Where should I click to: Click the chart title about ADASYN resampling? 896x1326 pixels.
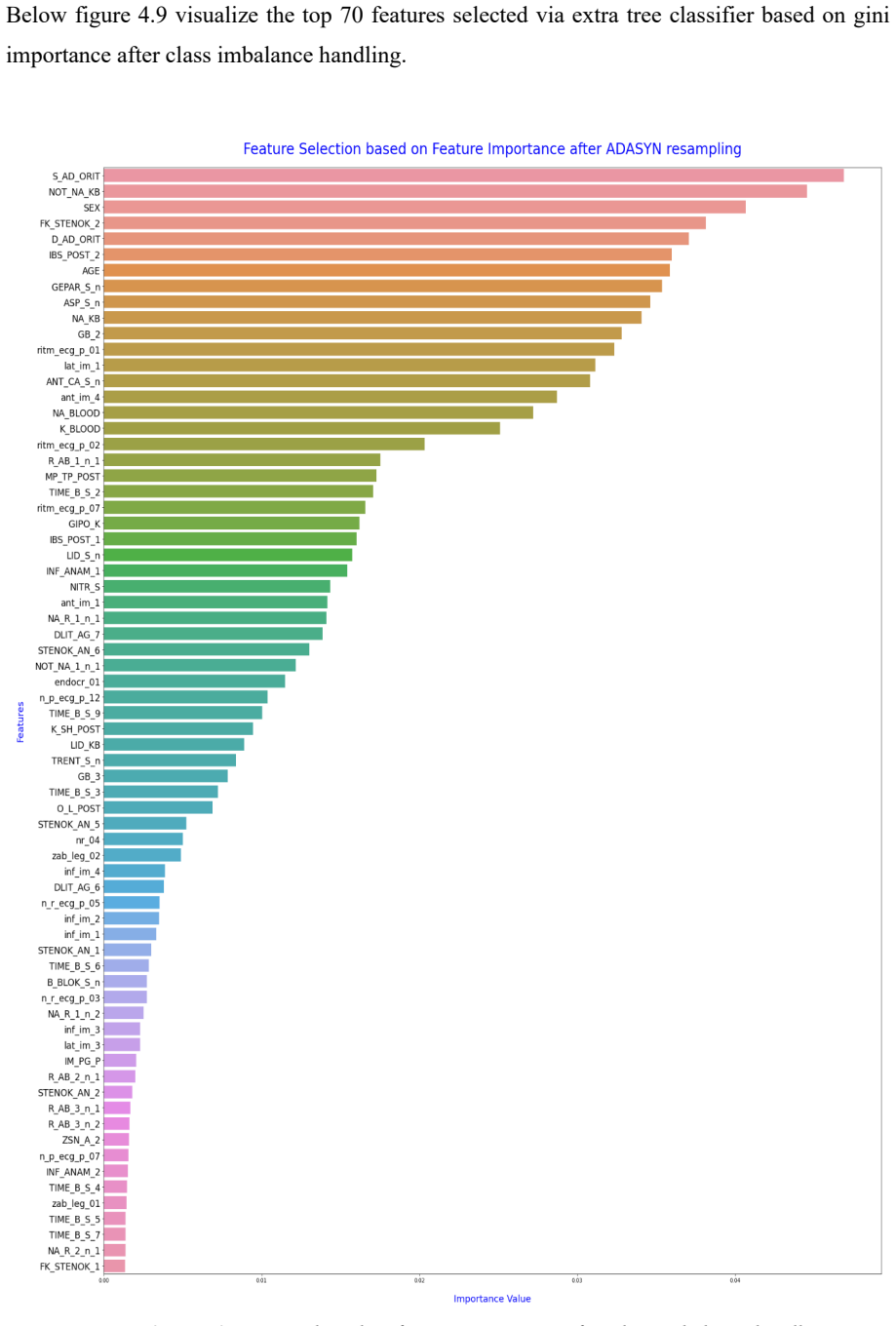[x=492, y=149]
